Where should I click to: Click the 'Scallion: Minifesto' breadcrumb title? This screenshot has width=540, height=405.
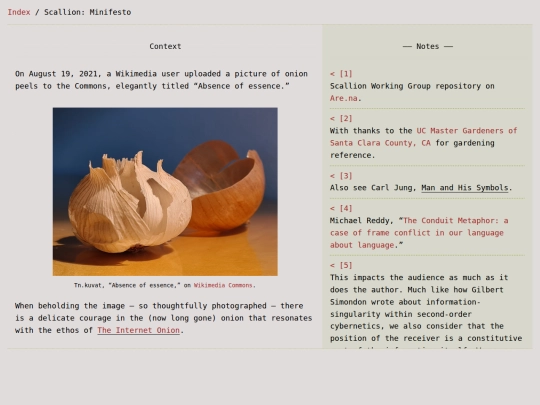(87, 12)
